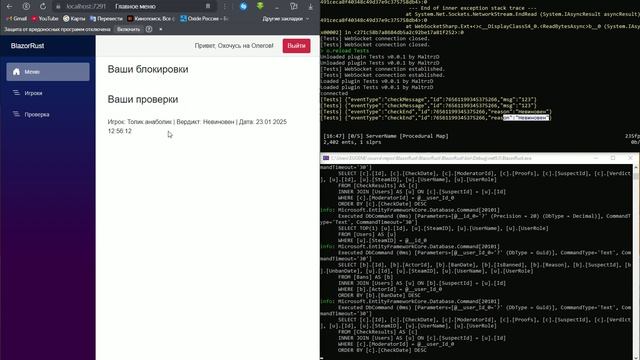Dismiss the malware protection notification bar

(160, 29)
